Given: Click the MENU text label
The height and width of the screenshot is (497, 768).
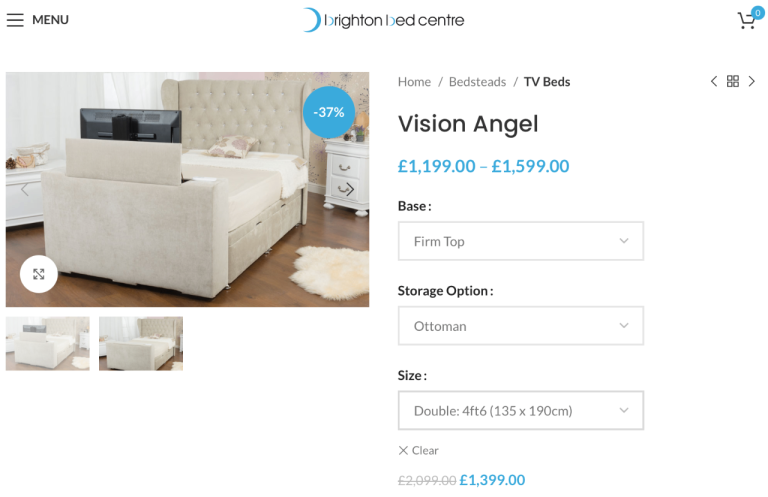Looking at the screenshot, I should pos(50,20).
